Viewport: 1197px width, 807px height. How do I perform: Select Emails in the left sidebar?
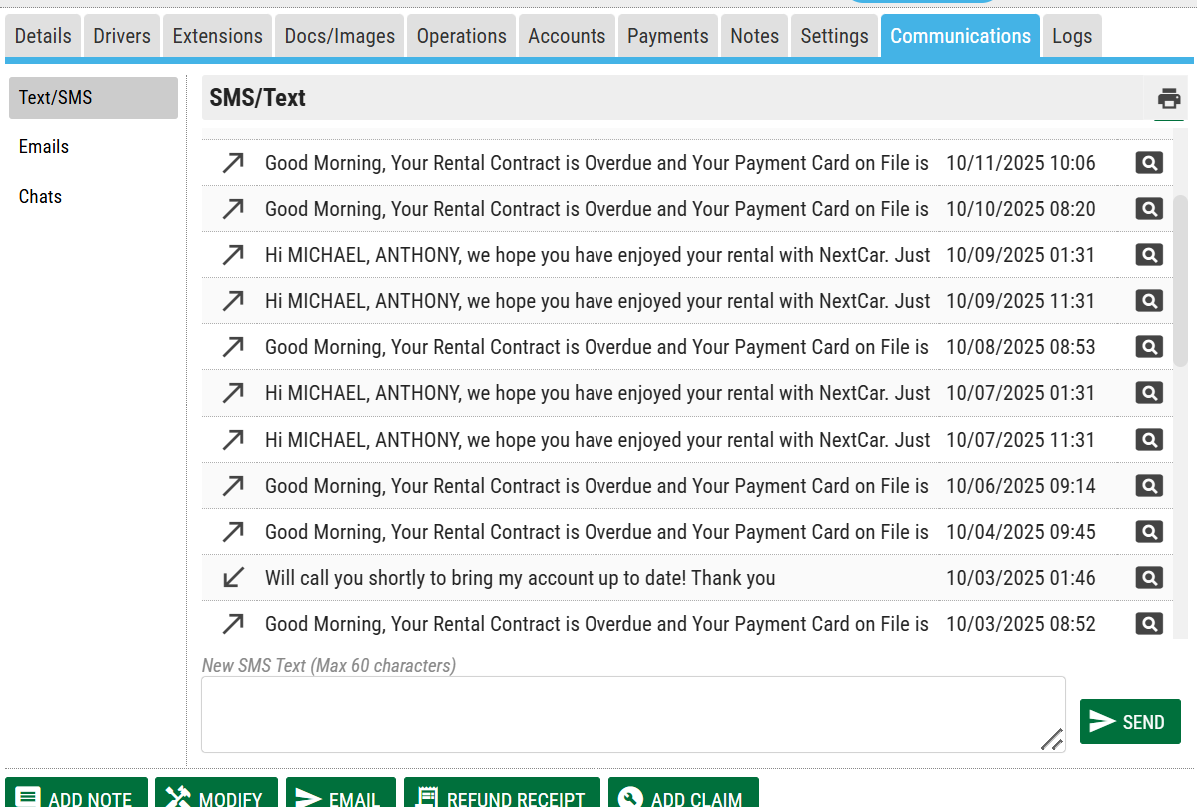(x=44, y=147)
